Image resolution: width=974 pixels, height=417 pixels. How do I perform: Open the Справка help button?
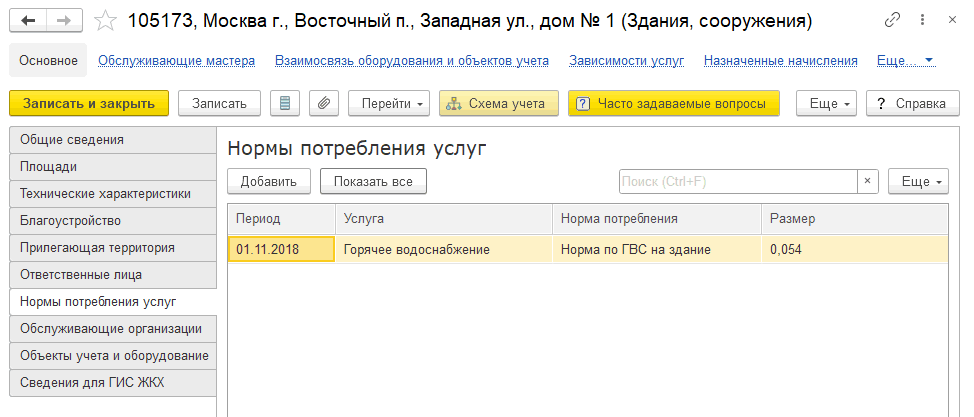(913, 103)
